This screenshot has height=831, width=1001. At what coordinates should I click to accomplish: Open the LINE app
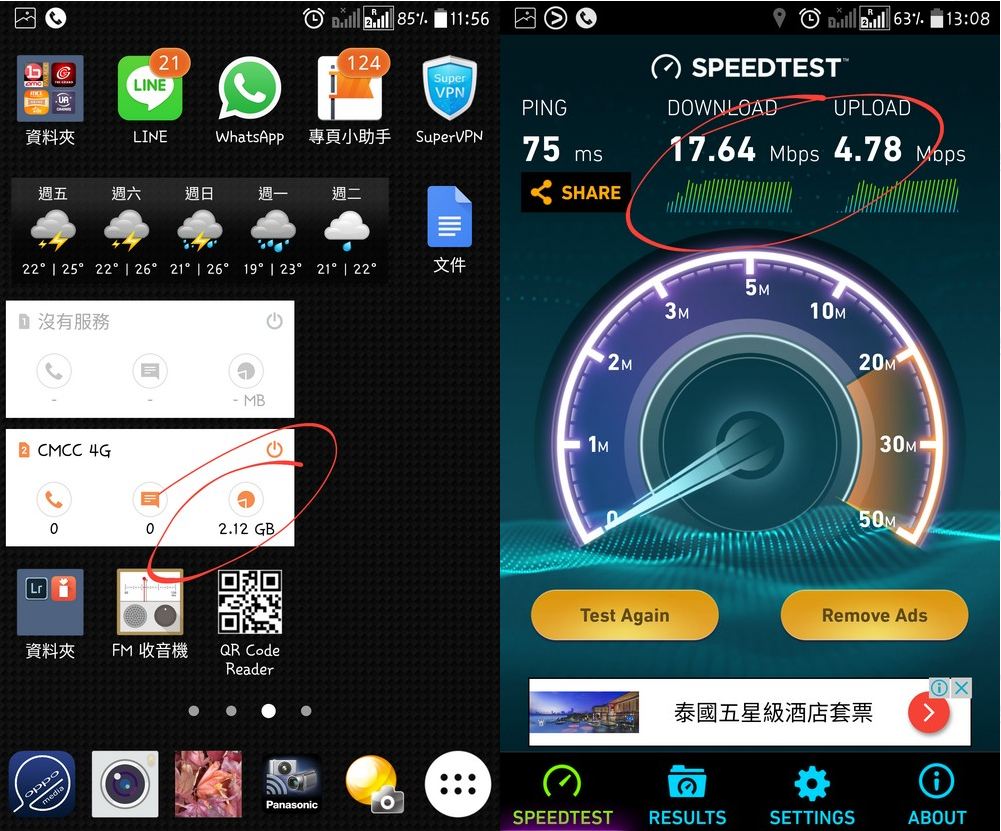tap(150, 89)
